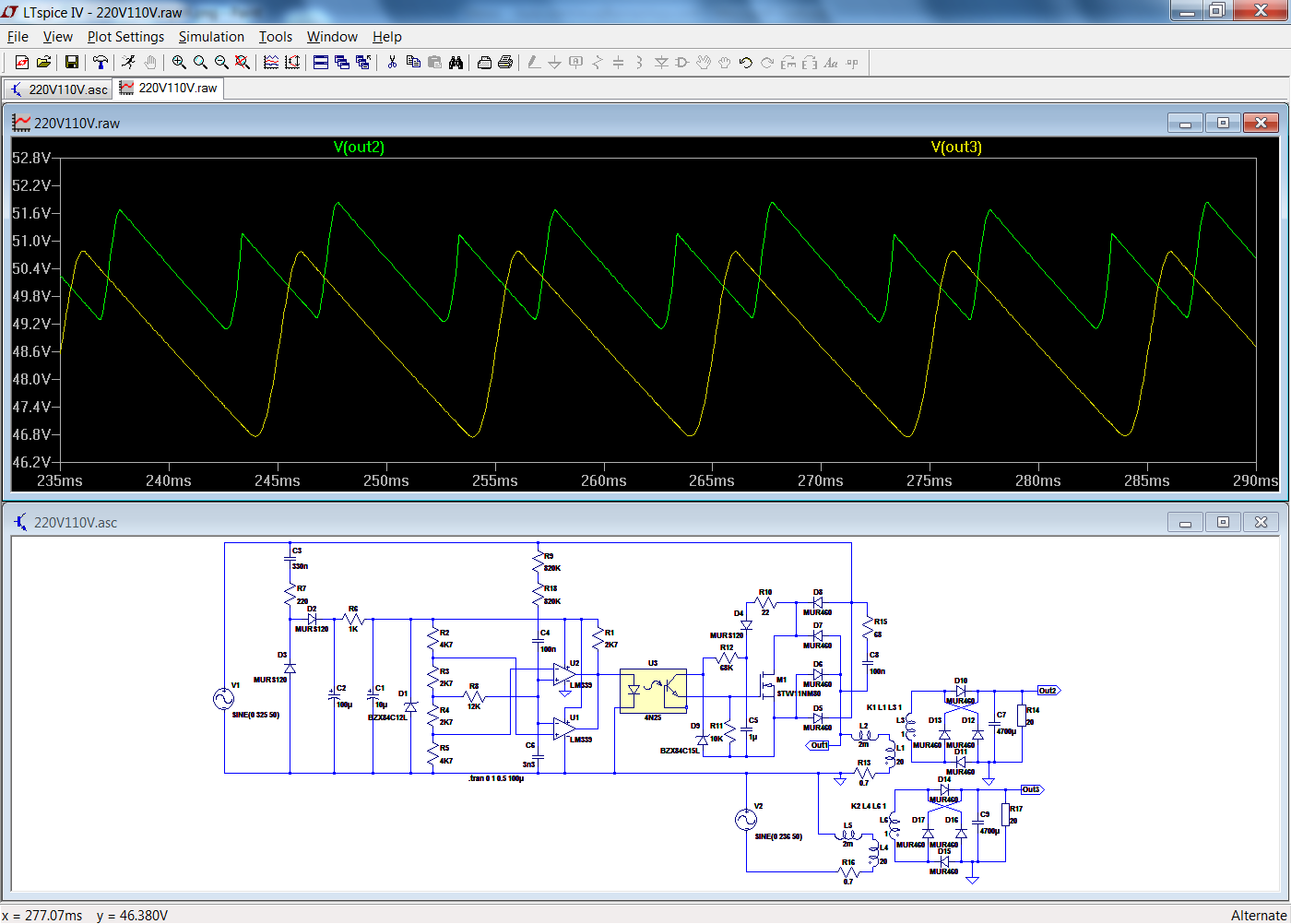Click the 46.2V vertical axis label

pos(31,462)
